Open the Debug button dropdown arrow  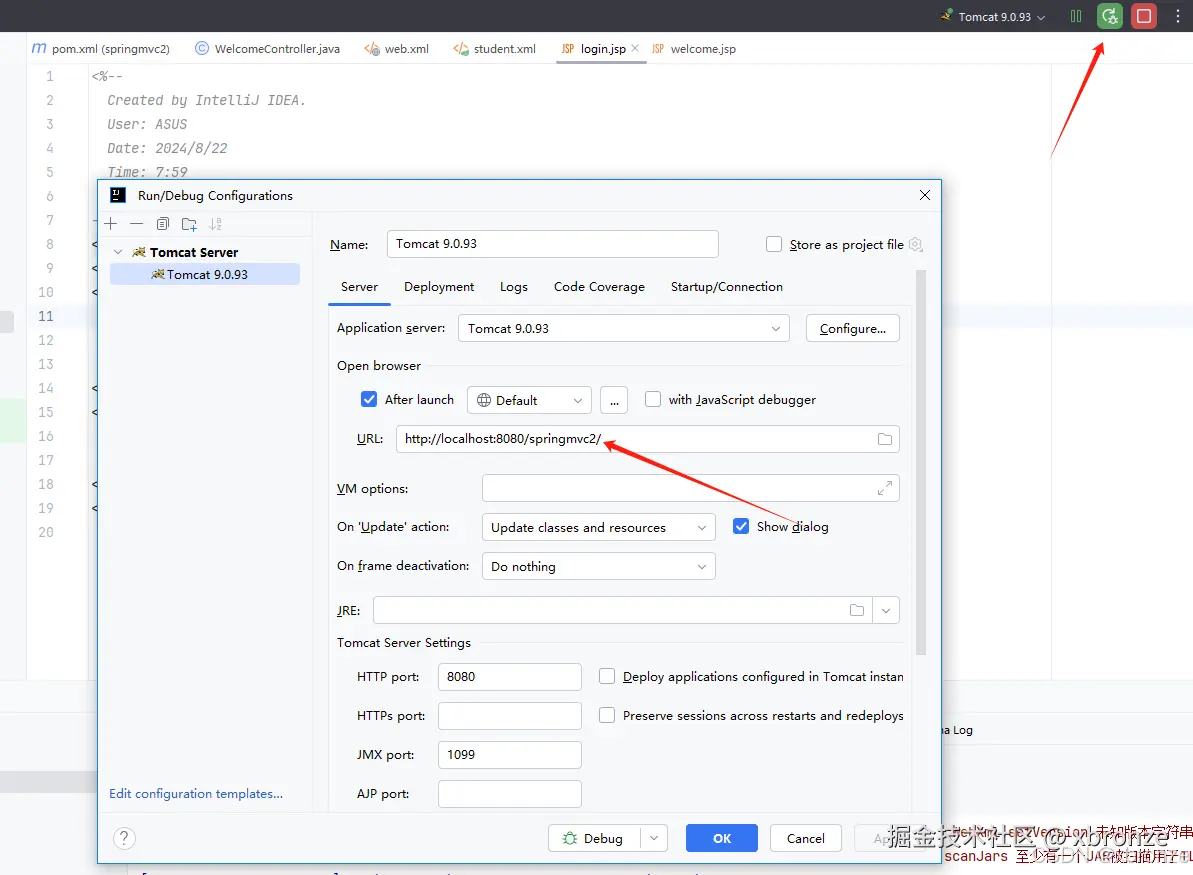(654, 838)
